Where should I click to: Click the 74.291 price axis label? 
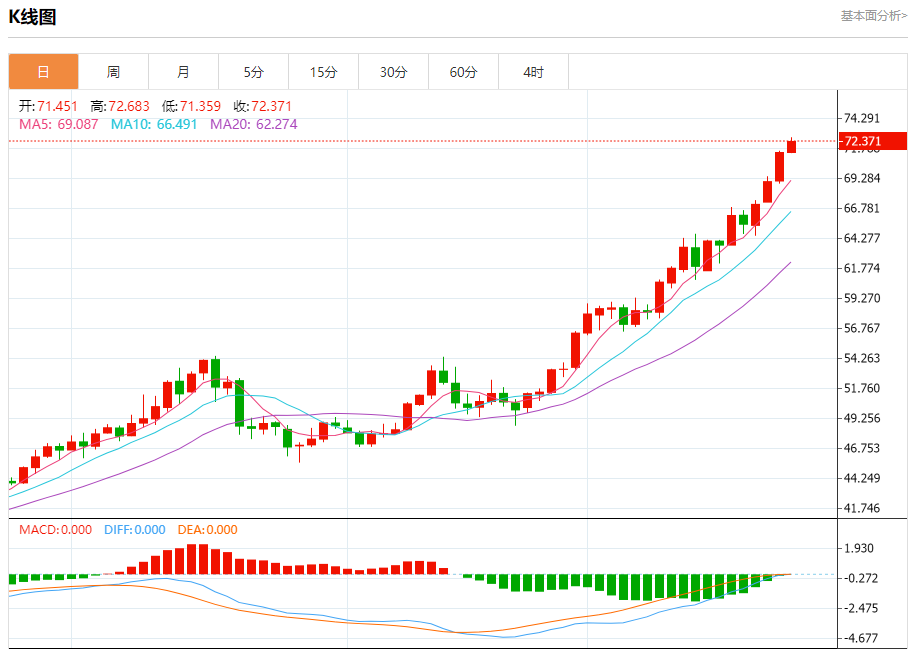(x=862, y=118)
